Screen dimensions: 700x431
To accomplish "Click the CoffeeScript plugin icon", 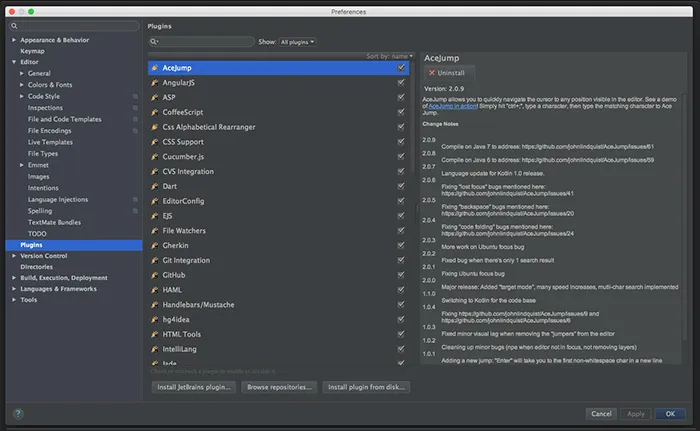I will [x=155, y=112].
